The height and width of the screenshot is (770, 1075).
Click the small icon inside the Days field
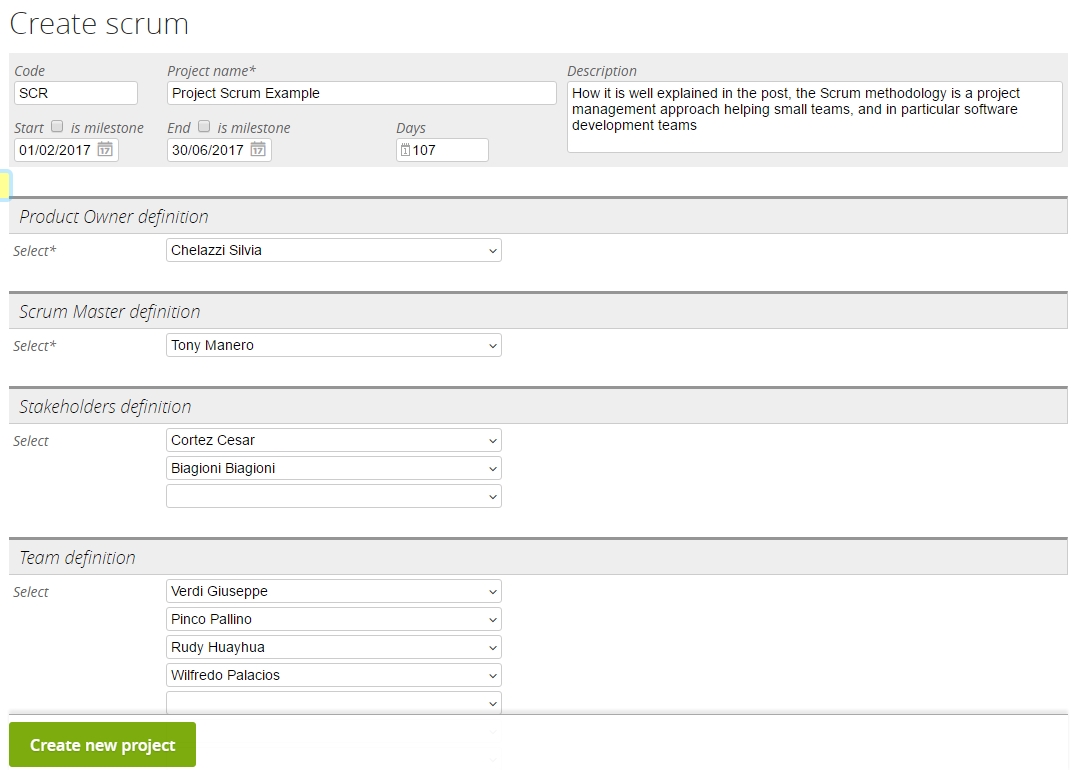click(405, 150)
